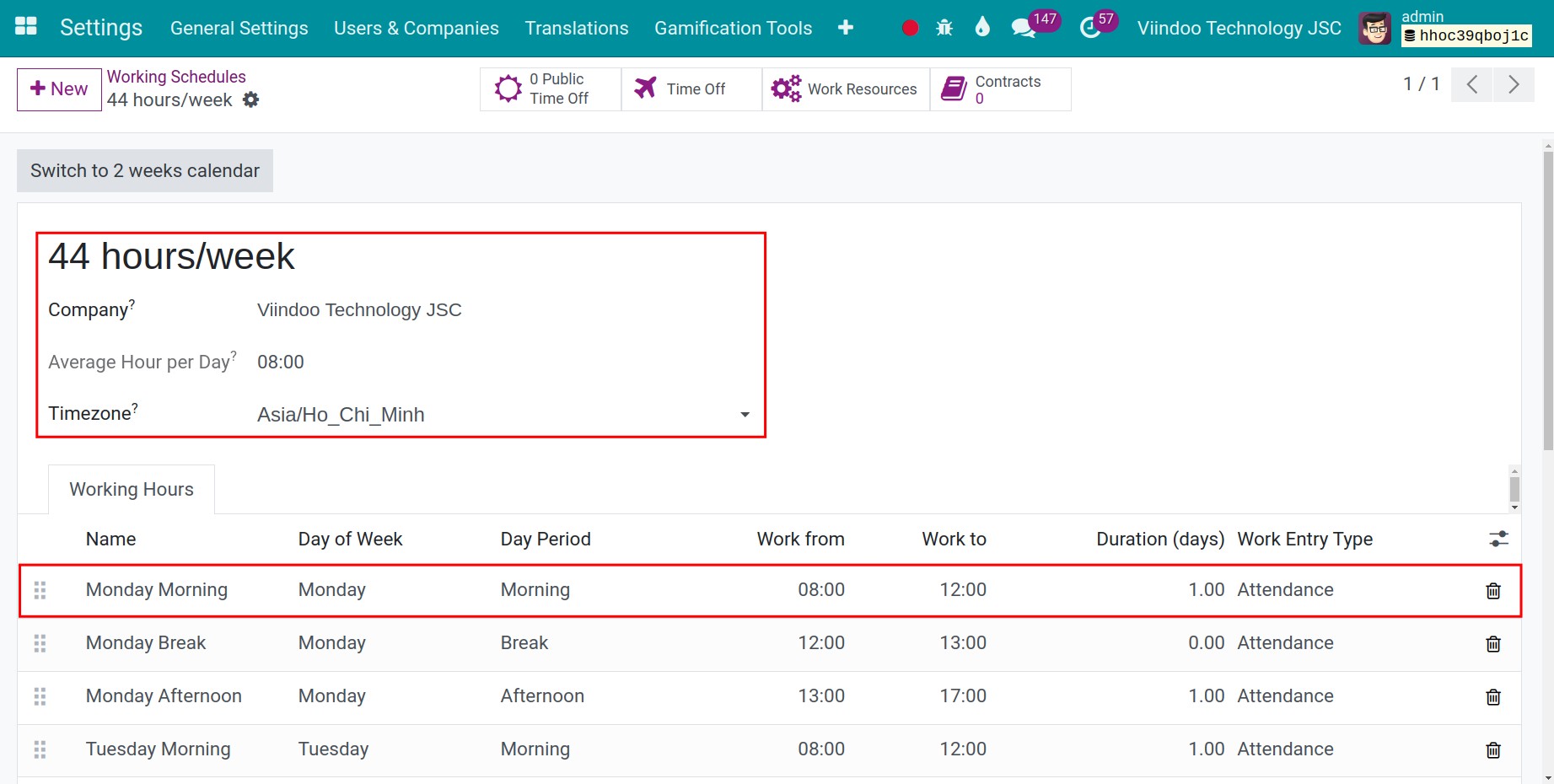Click the Working Hours list scrollbar

[1514, 489]
